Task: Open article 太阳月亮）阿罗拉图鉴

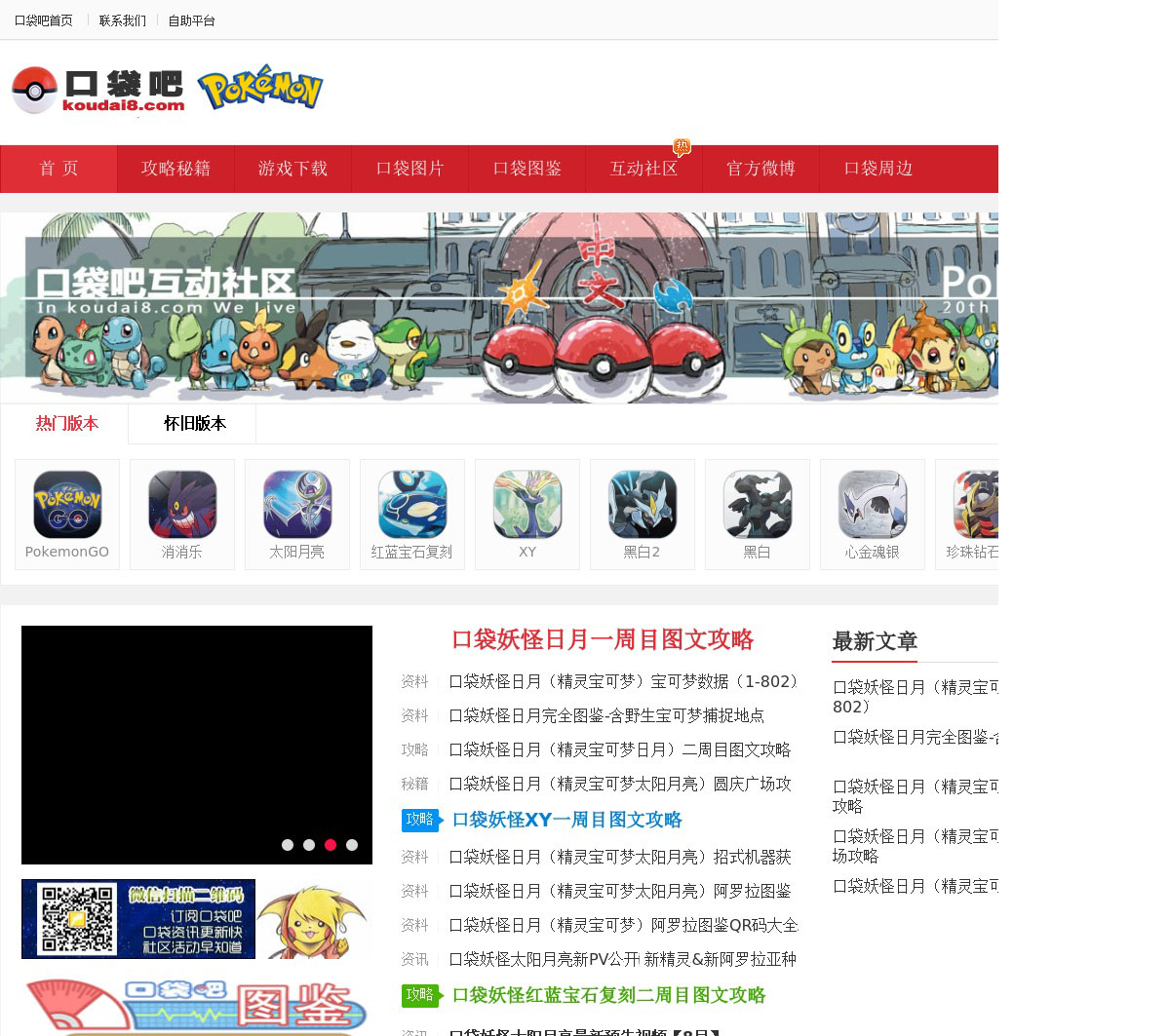Action: click(620, 891)
